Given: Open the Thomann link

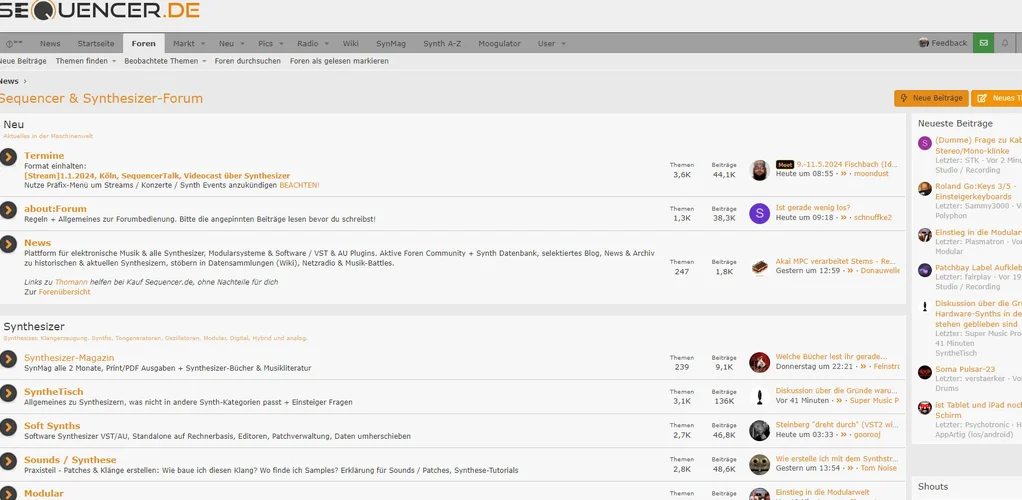Looking at the screenshot, I should pyautogui.click(x=71, y=282).
